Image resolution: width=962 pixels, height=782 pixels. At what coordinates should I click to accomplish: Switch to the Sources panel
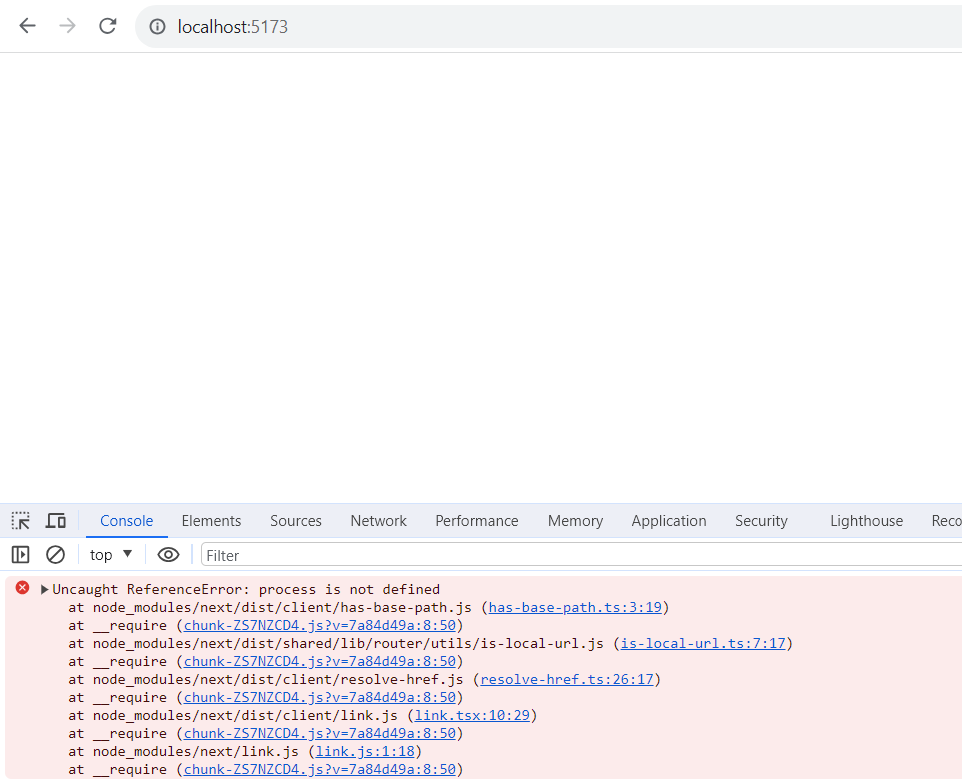pyautogui.click(x=295, y=520)
